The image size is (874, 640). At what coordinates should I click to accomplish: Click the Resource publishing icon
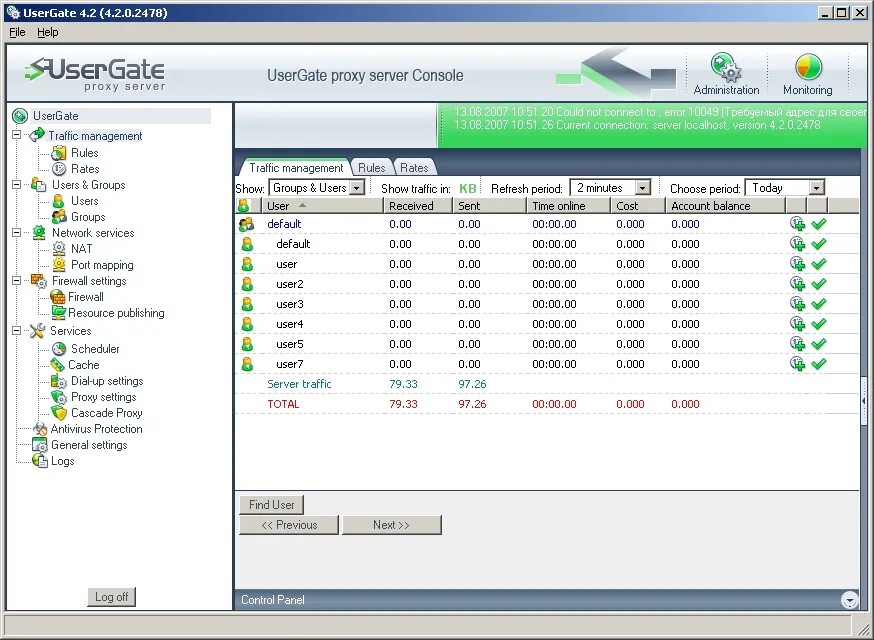tap(58, 312)
